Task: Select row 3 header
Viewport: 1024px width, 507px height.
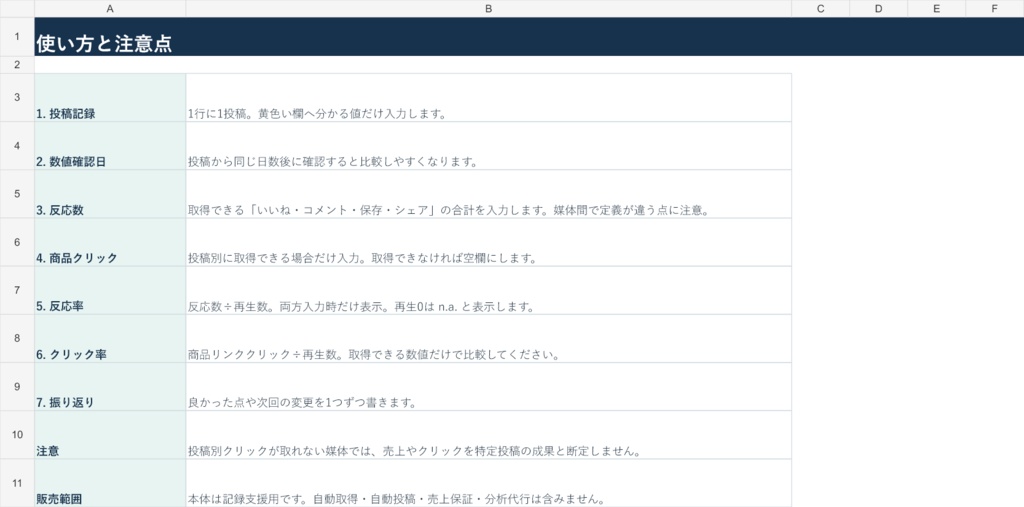Action: [17, 97]
